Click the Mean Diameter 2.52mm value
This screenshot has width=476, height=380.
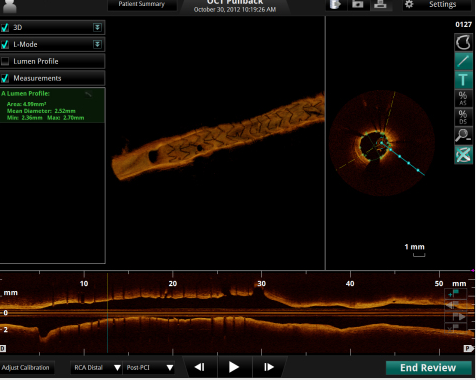click(x=41, y=111)
